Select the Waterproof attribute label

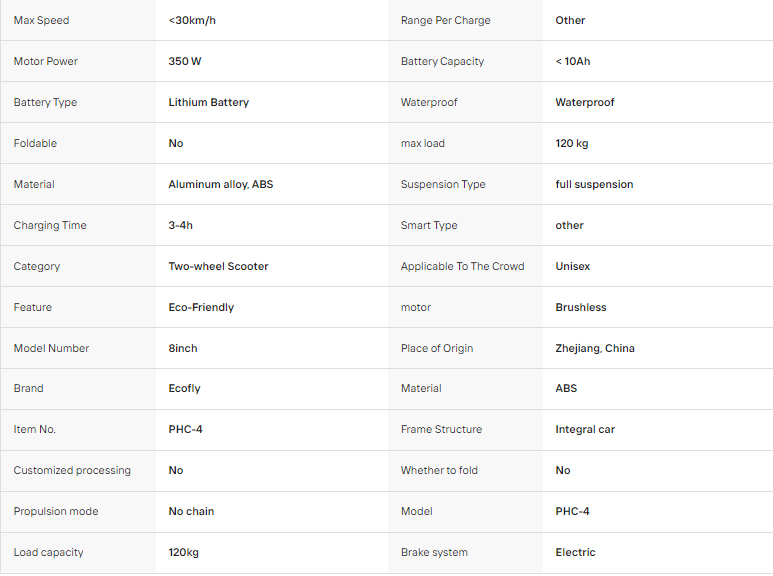coord(429,102)
